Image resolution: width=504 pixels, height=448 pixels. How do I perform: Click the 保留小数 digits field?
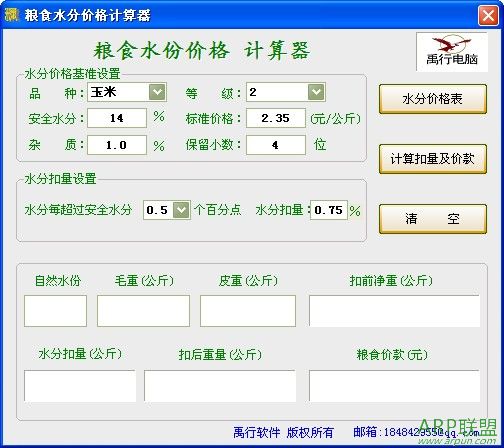276,145
